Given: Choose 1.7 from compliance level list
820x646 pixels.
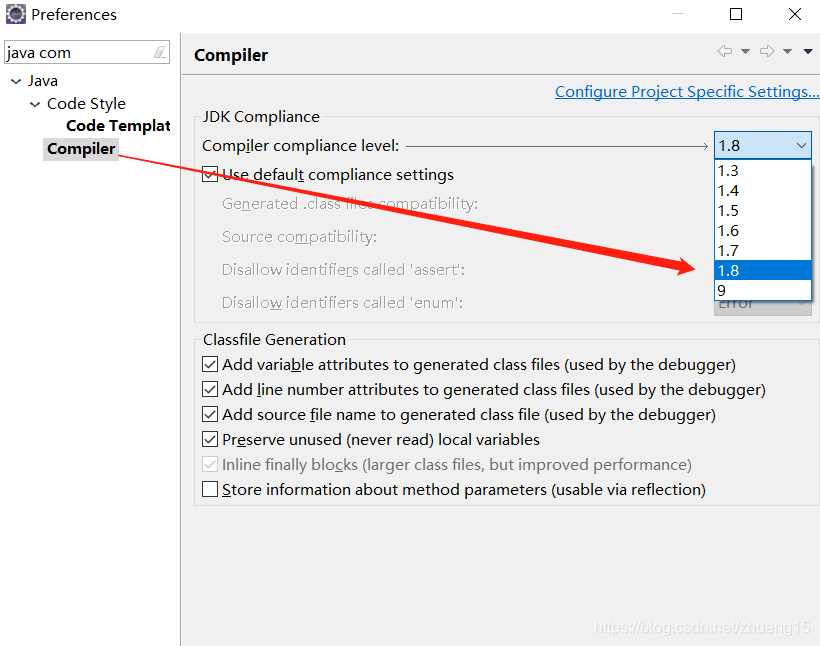Looking at the screenshot, I should 762,251.
